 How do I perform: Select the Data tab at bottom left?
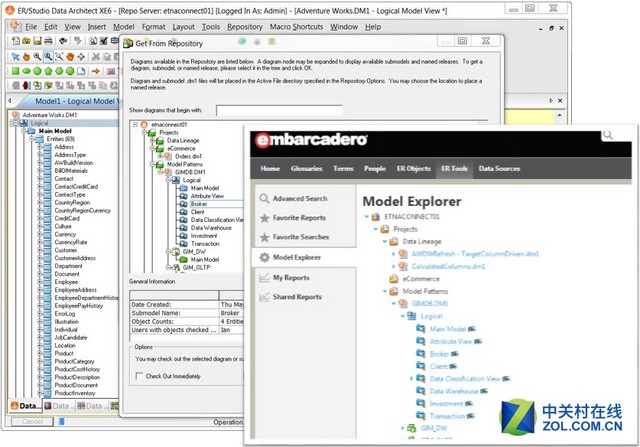coord(25,405)
